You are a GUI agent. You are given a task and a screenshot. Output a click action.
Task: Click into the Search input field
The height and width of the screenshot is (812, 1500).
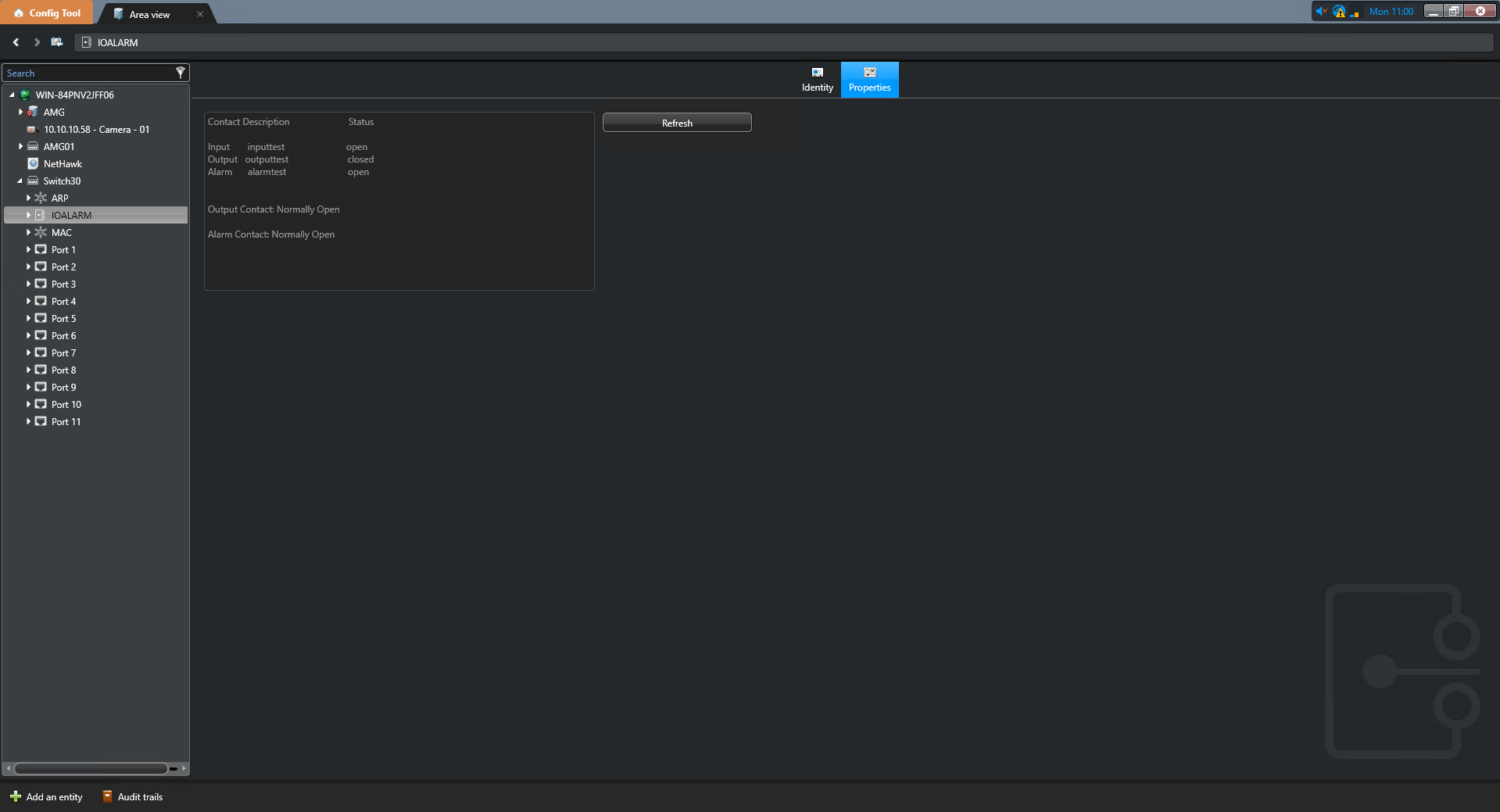86,73
